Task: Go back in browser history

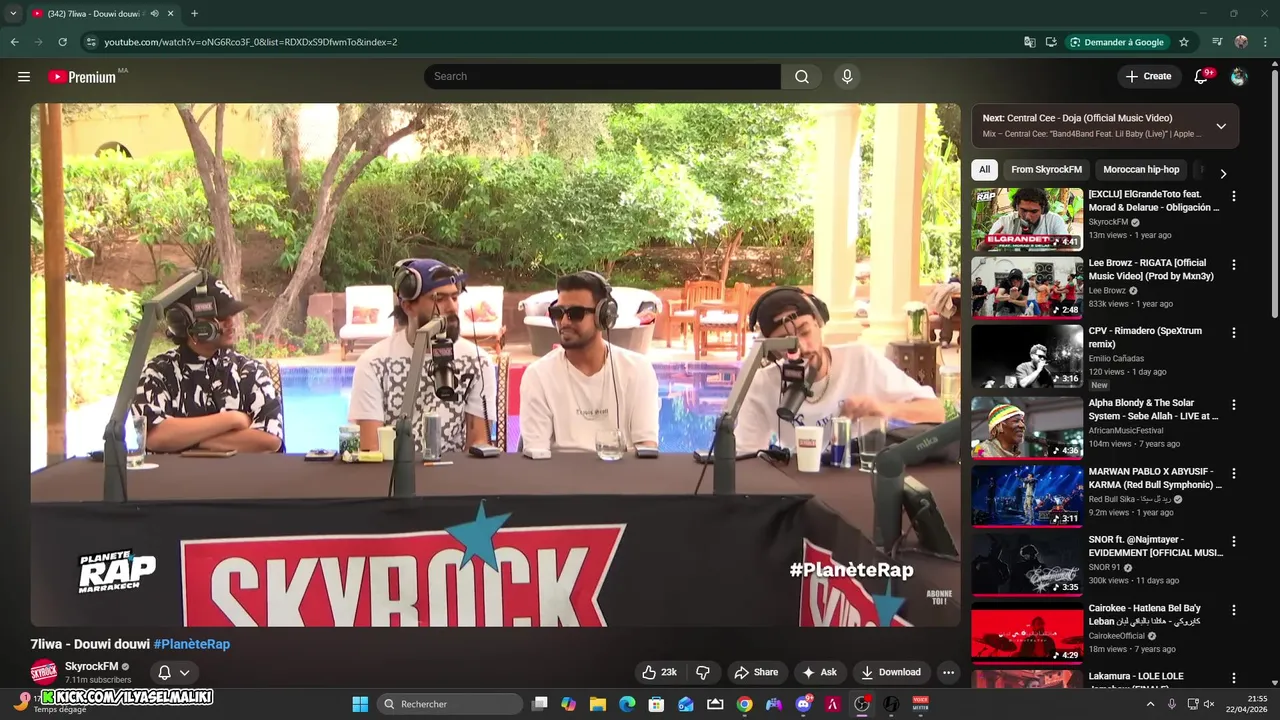Action: (x=14, y=42)
